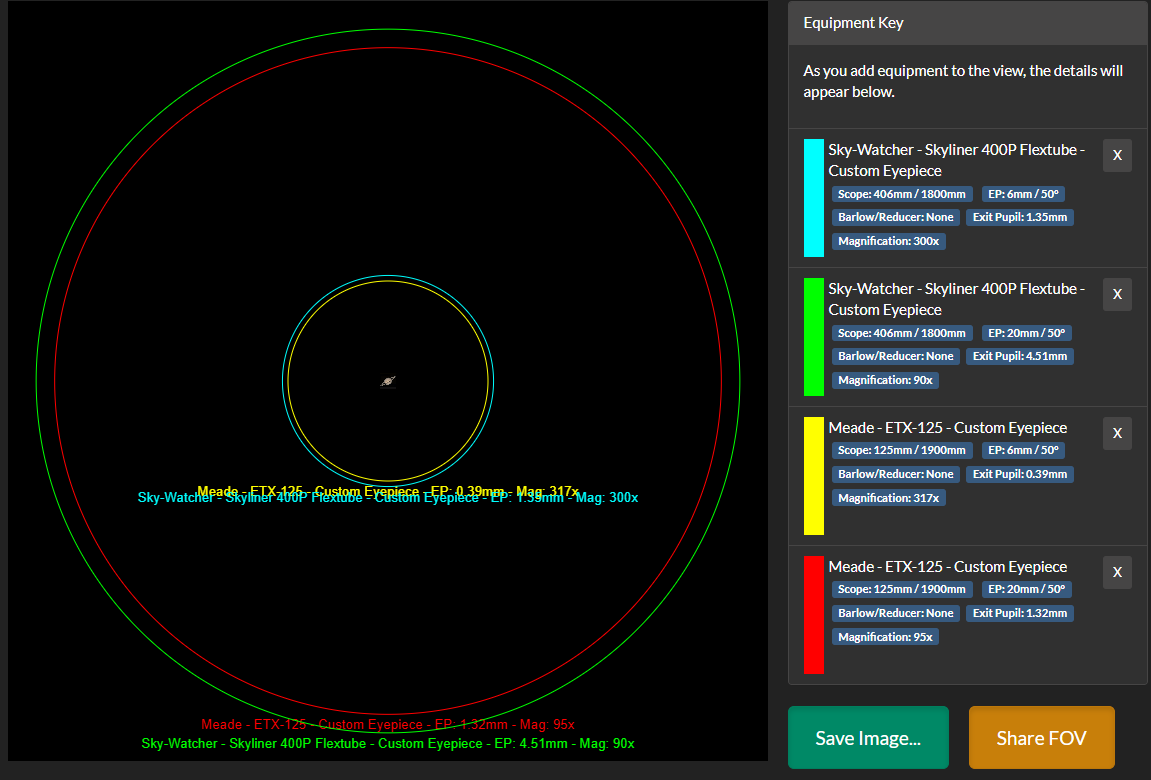This screenshot has width=1151, height=780.
Task: Click the green Skyliner title in equipment key
Action: click(956, 299)
